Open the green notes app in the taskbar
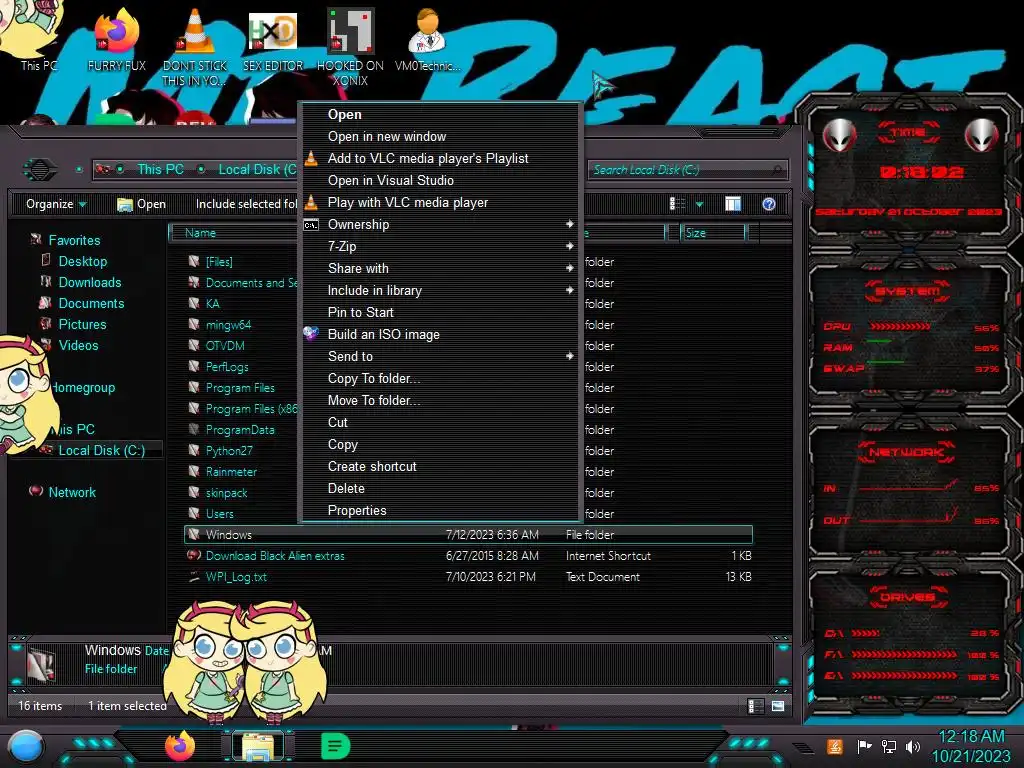Screen dimensions: 1024x768 (336, 746)
